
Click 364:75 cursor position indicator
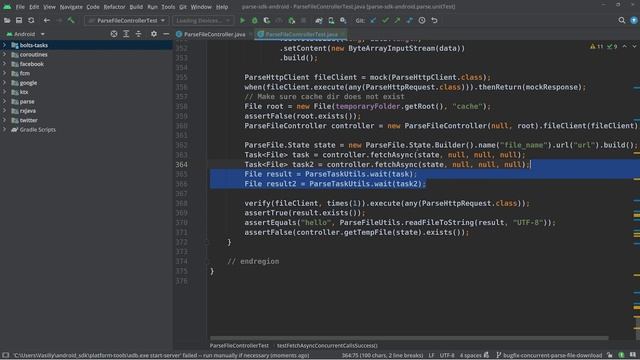[x=382, y=356]
